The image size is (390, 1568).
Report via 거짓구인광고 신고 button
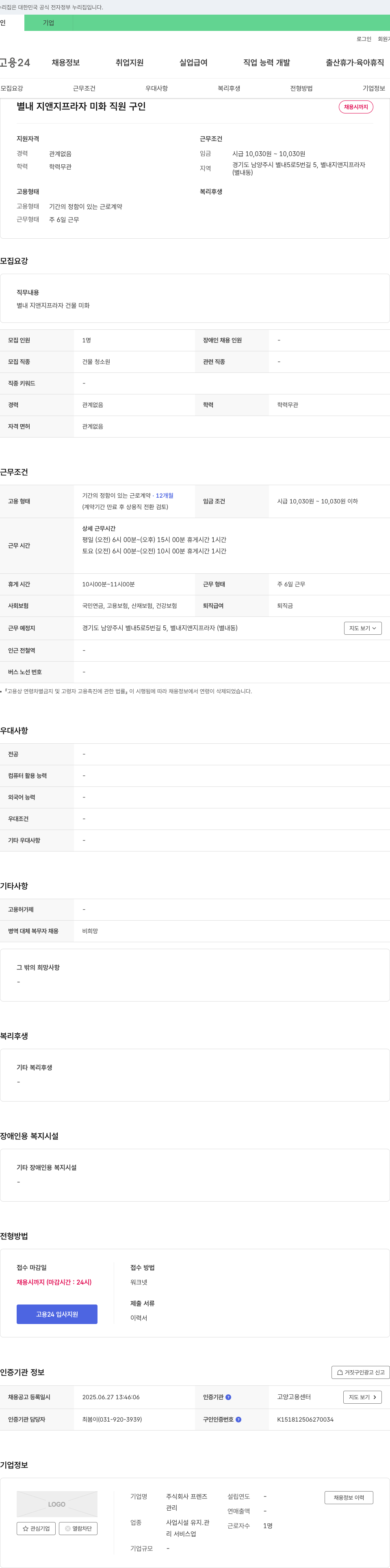click(x=361, y=1372)
